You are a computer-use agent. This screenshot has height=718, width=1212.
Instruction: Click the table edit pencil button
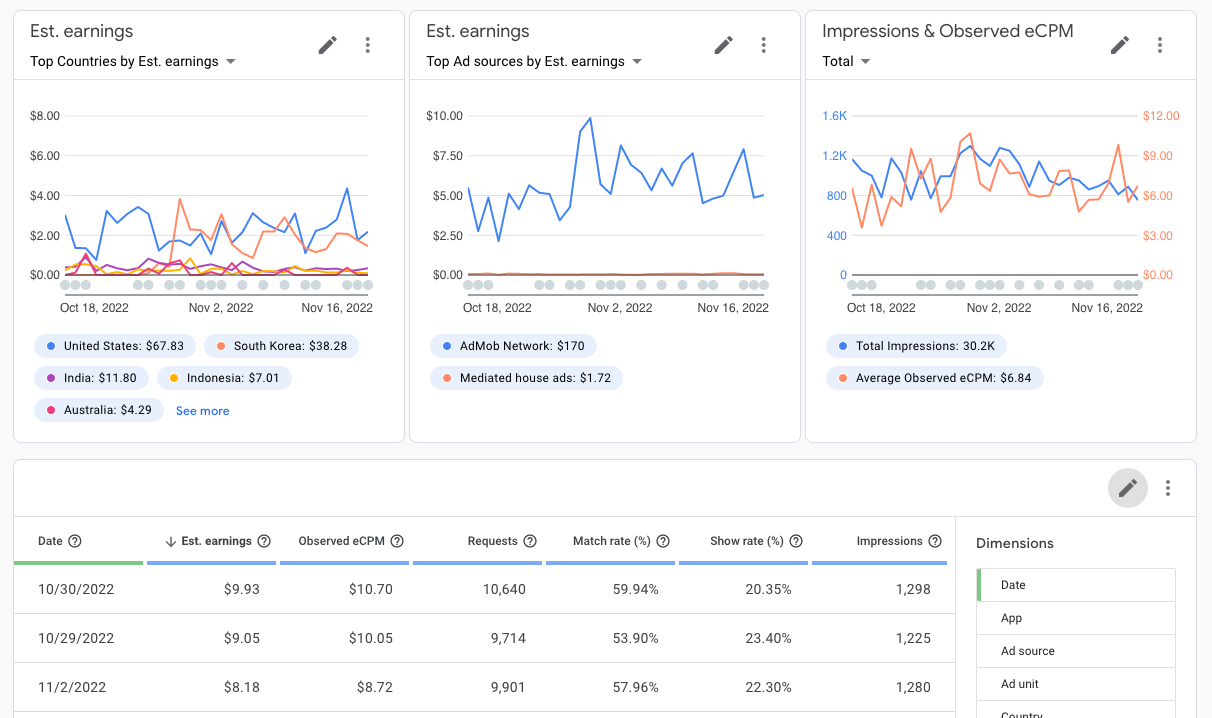coord(1128,488)
